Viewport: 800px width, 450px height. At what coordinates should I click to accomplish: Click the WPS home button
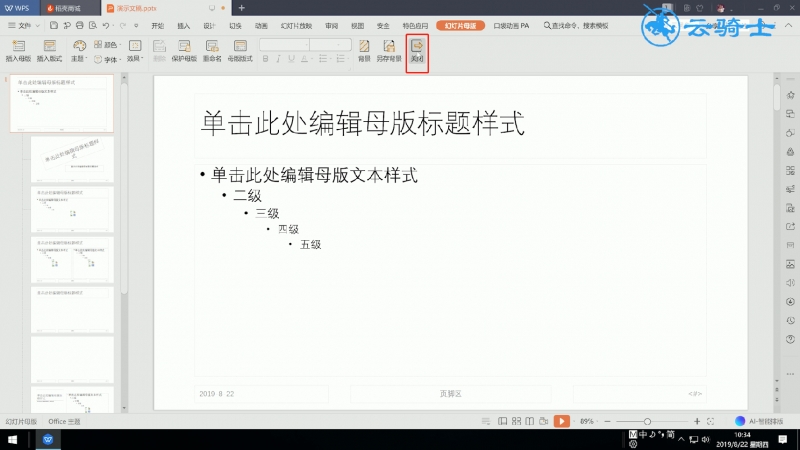[17, 8]
